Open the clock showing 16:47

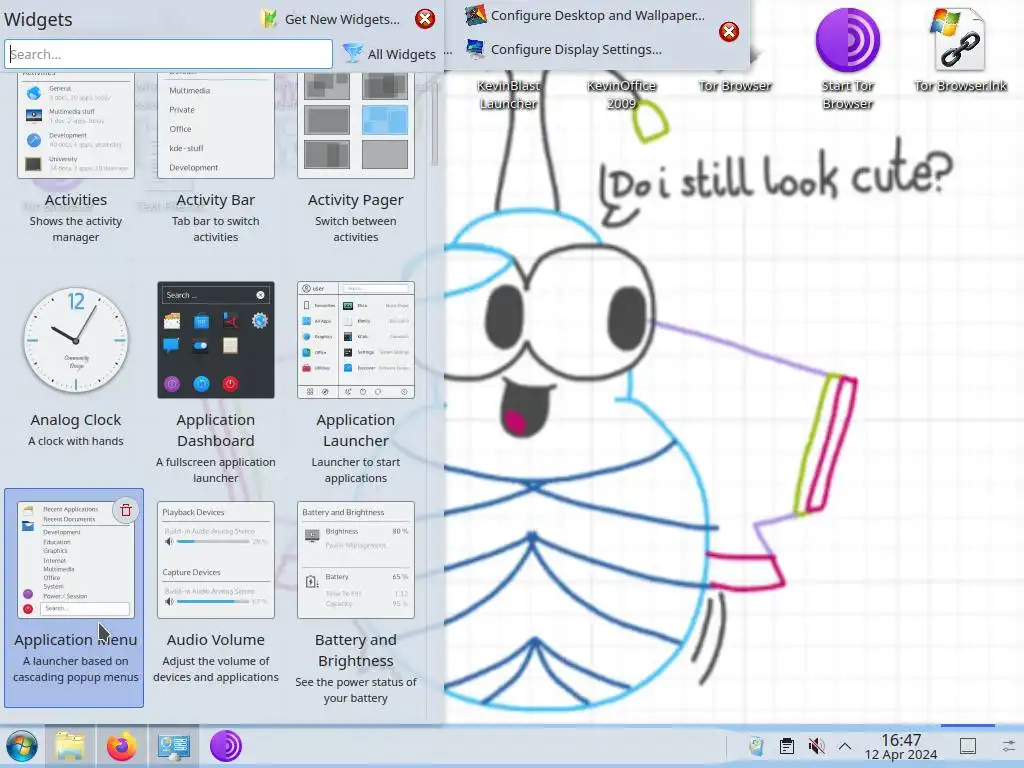(901, 746)
